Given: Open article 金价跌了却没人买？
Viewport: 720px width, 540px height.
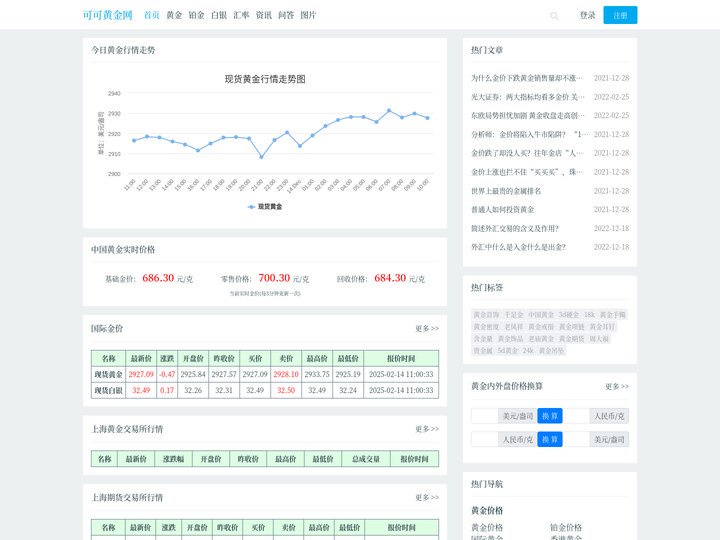Looking at the screenshot, I should tap(527, 153).
